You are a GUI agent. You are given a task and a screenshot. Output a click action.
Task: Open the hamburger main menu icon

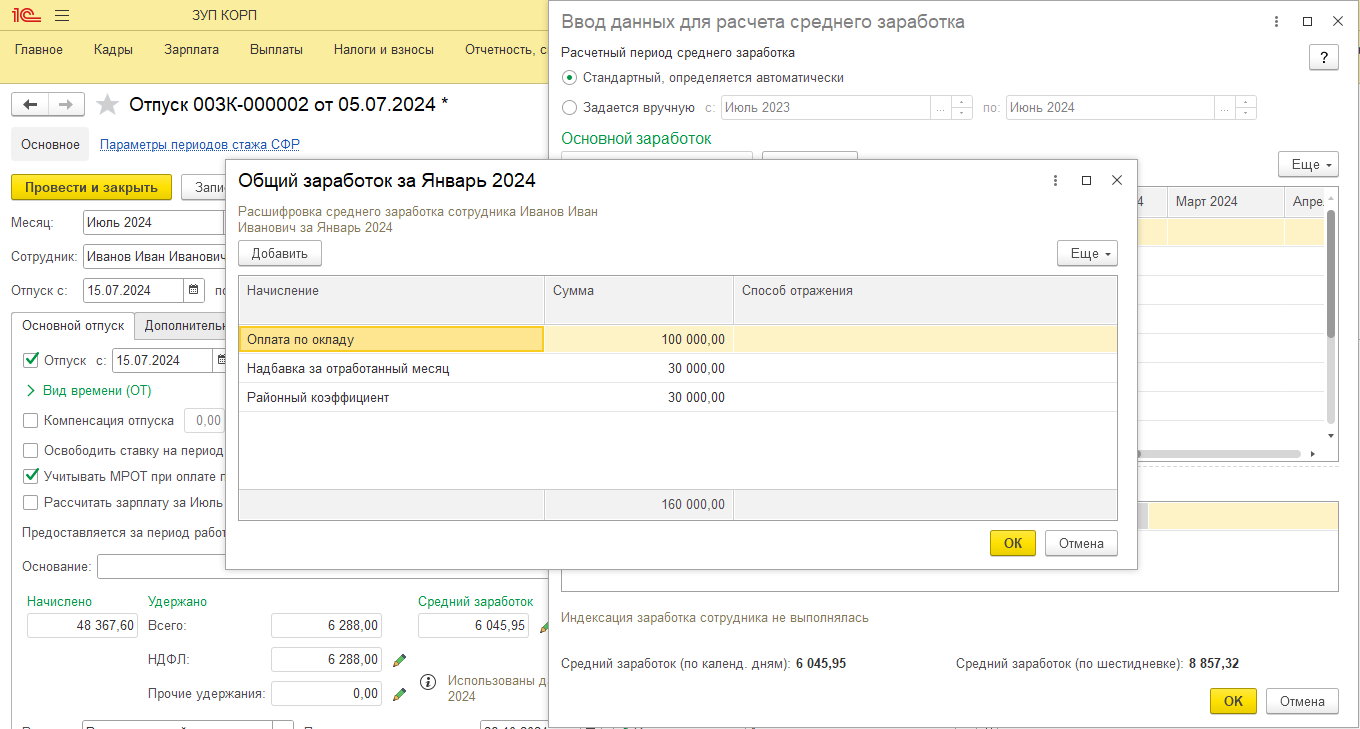coord(62,16)
